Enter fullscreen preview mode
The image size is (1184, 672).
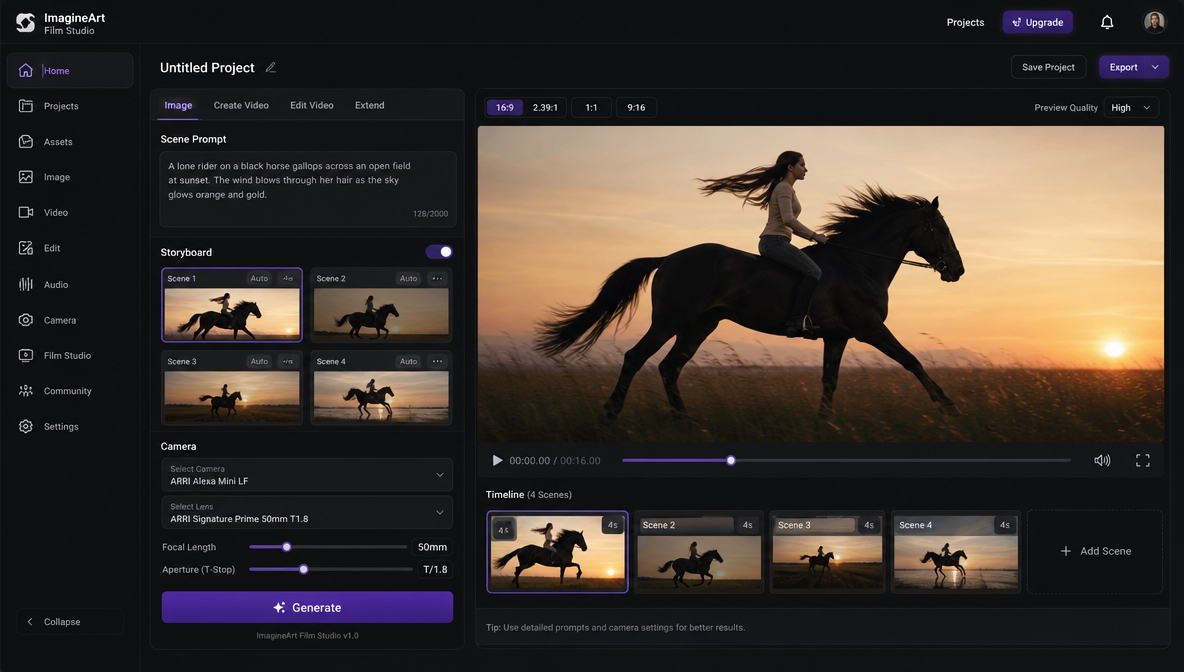click(x=1142, y=460)
